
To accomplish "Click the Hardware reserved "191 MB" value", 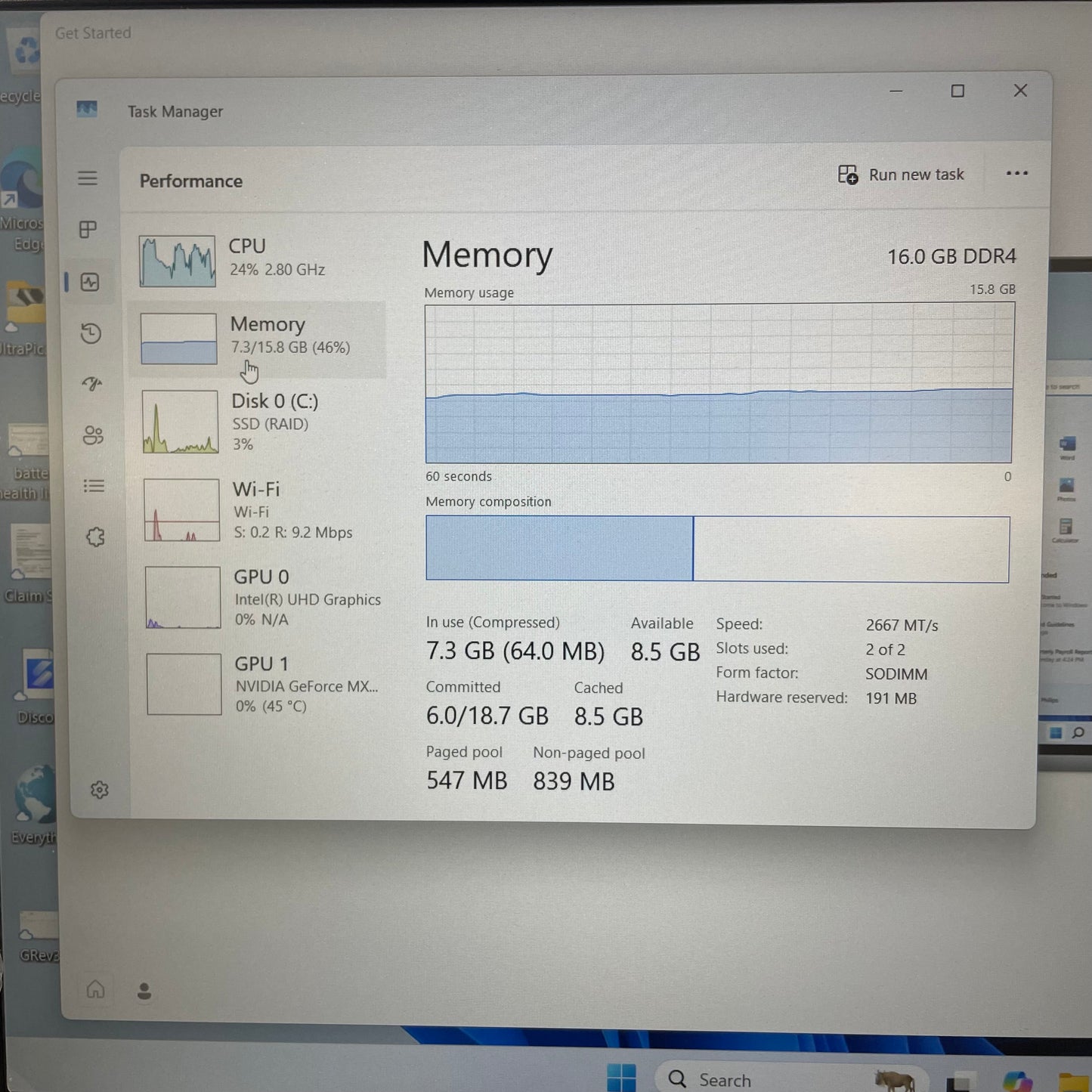I will point(891,698).
